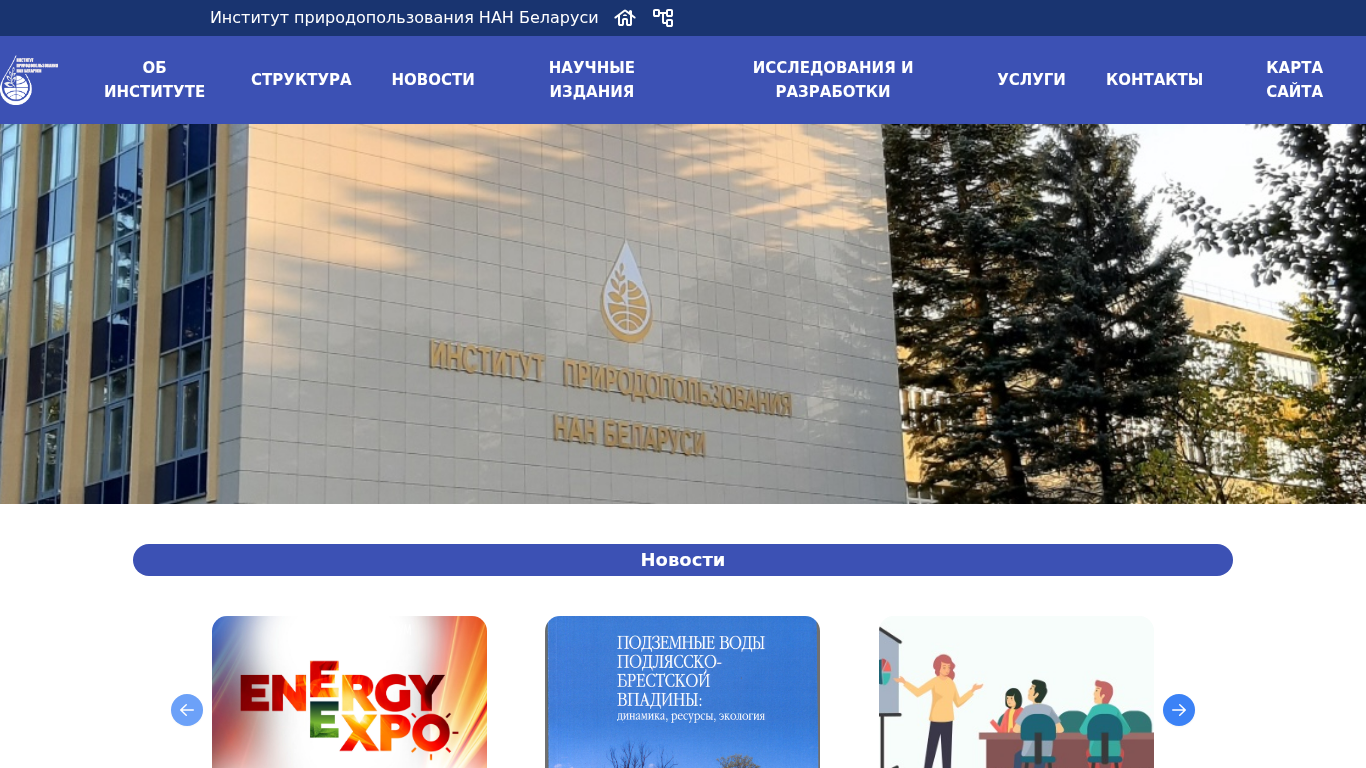Viewport: 1366px width, 768px height.
Task: Click the 'Новости' section heading bar
Action: click(x=683, y=560)
